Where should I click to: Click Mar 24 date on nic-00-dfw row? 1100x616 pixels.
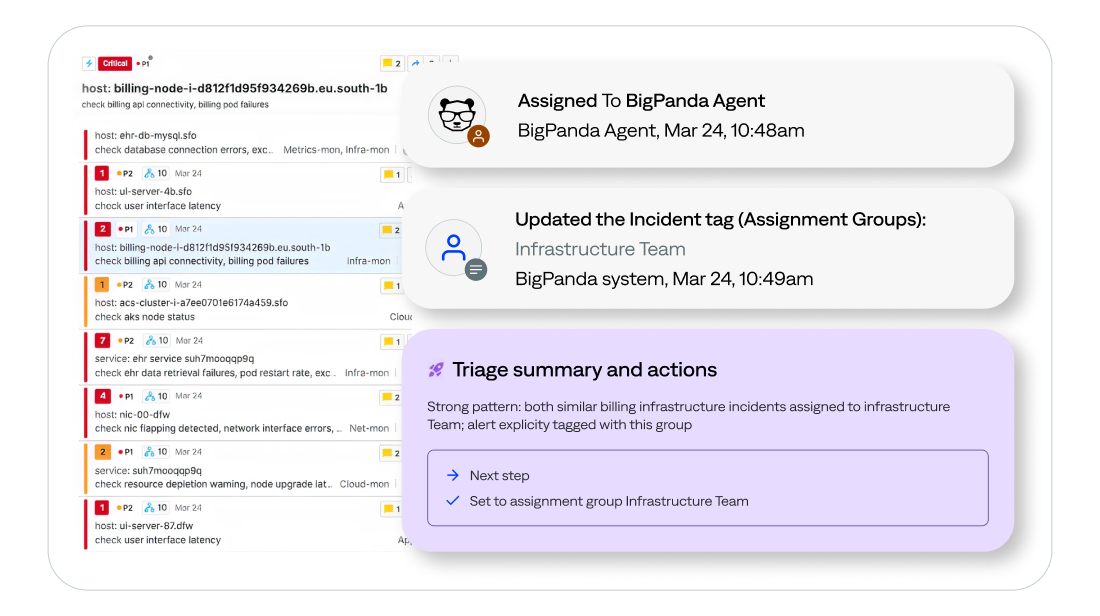coord(189,396)
